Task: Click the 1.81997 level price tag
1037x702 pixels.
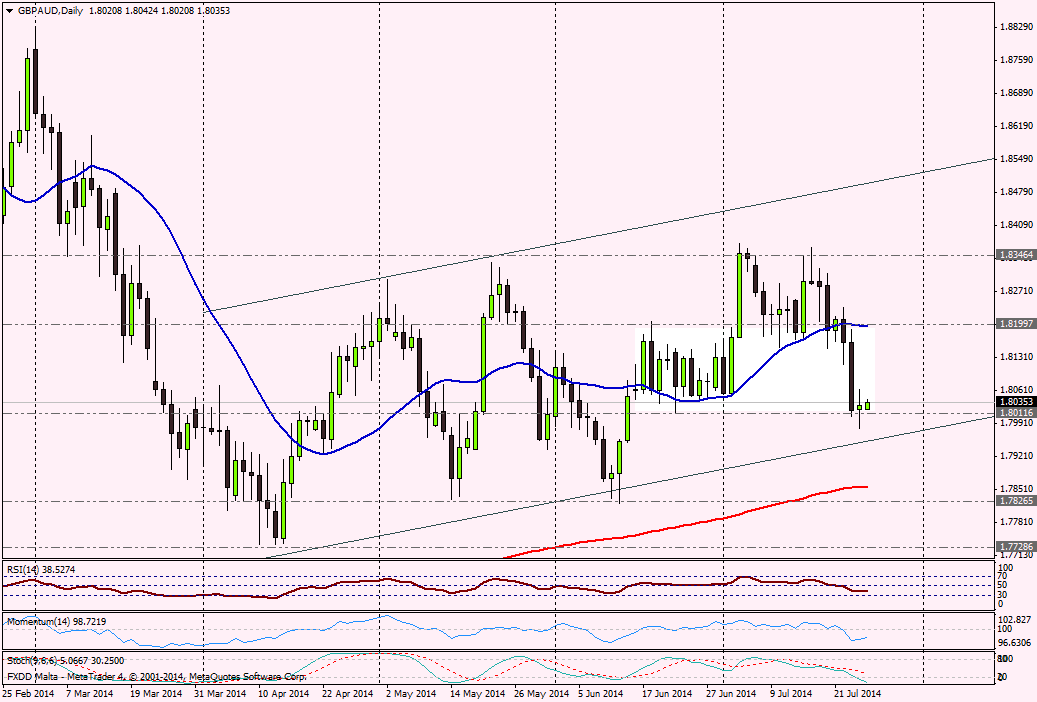Action: tap(1015, 324)
